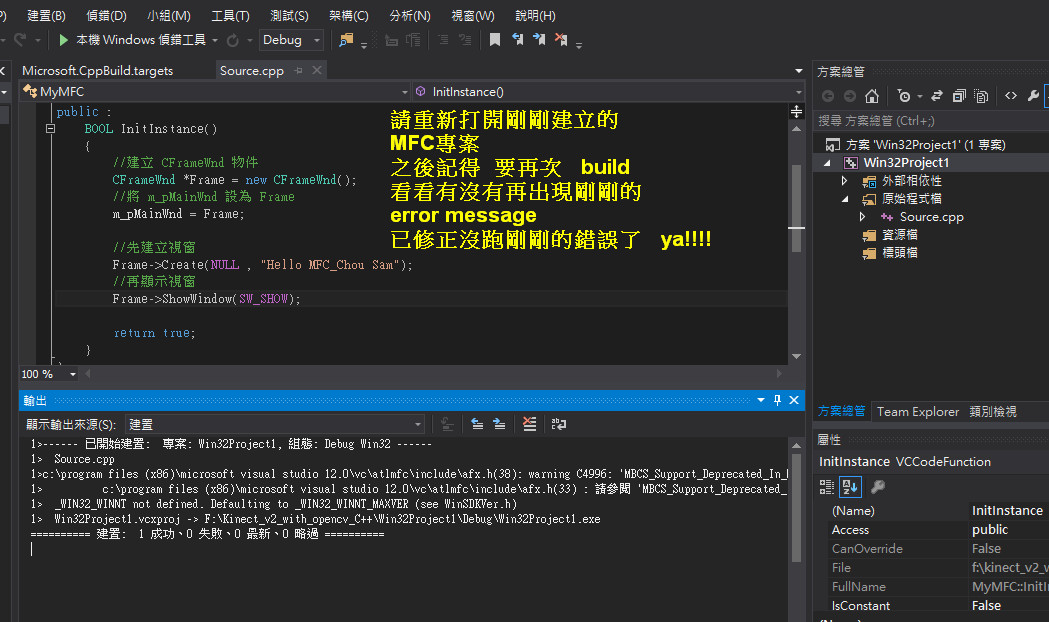Open the 偵錯(D) menu
The image size is (1049, 622).
click(106, 15)
